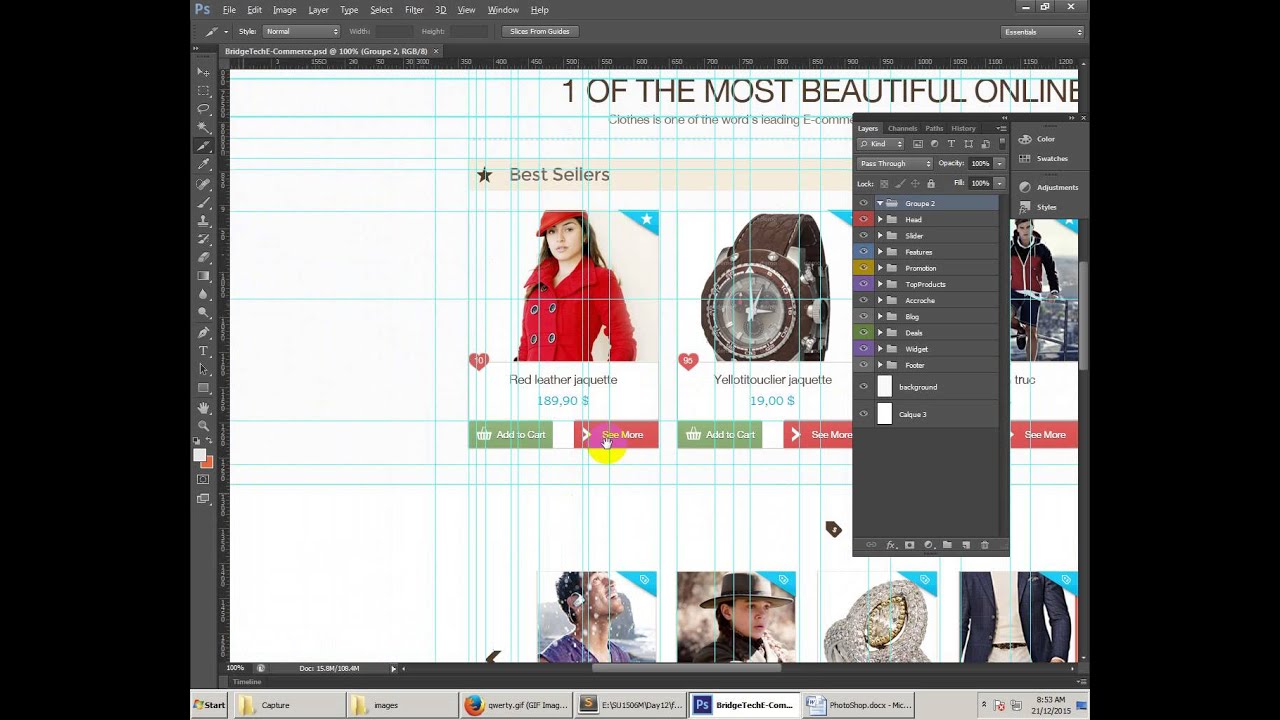
Task: Click the Slices From Guides button
Action: pyautogui.click(x=539, y=31)
